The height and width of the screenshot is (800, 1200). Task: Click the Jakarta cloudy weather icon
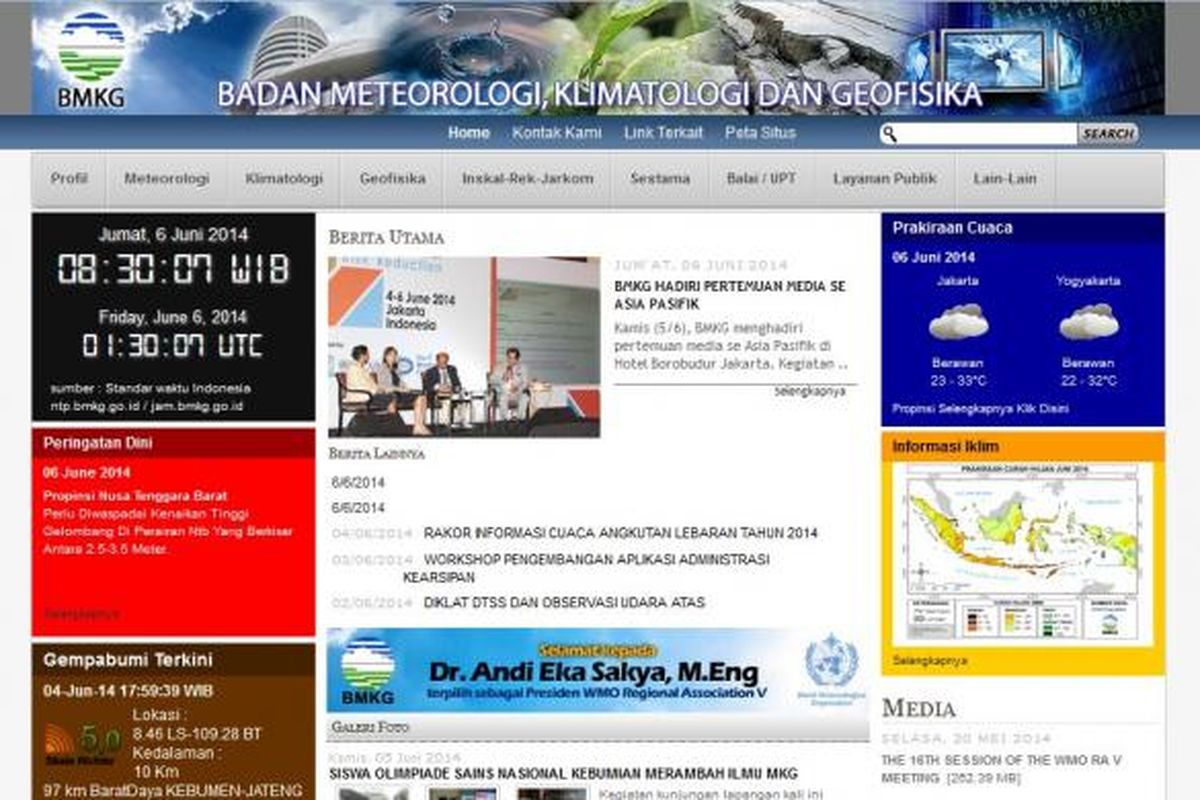pyautogui.click(x=958, y=322)
